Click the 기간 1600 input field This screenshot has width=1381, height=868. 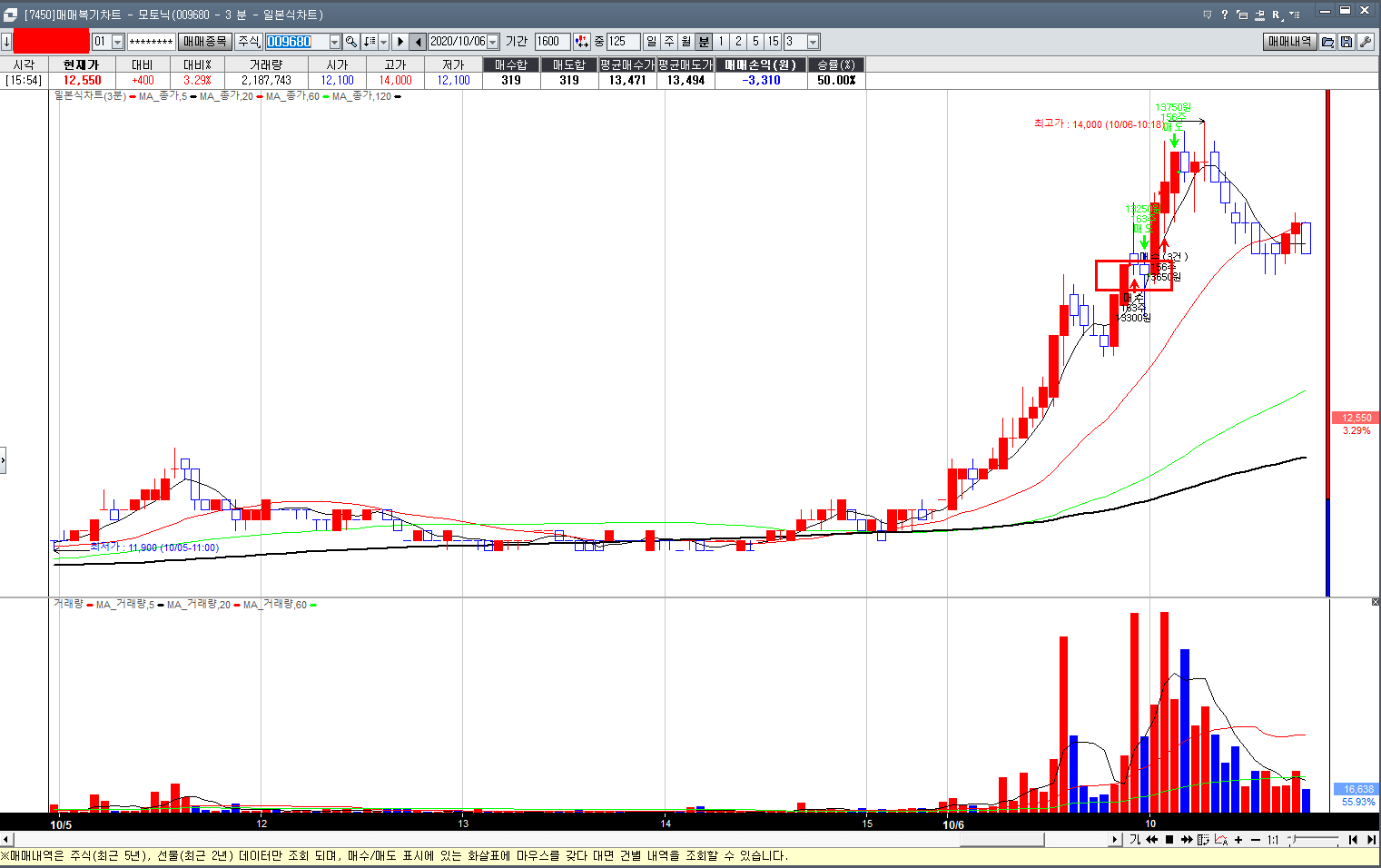point(552,42)
